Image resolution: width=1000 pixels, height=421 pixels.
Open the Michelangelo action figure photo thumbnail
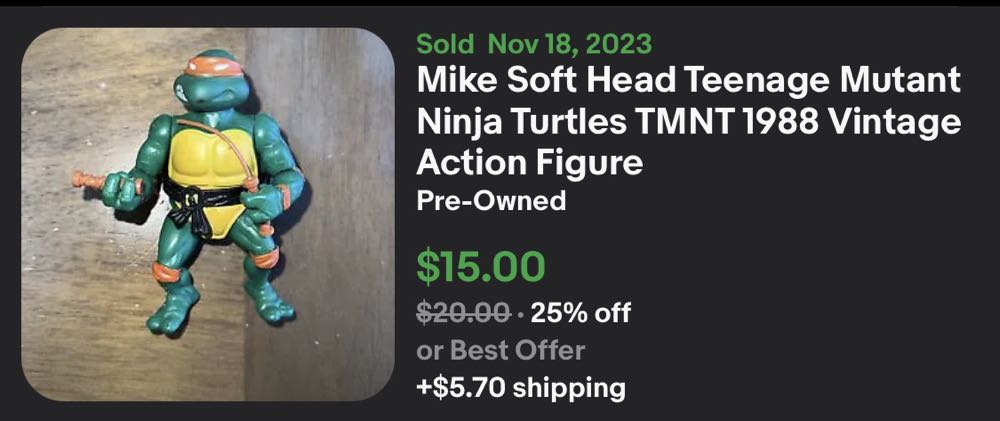click(208, 214)
